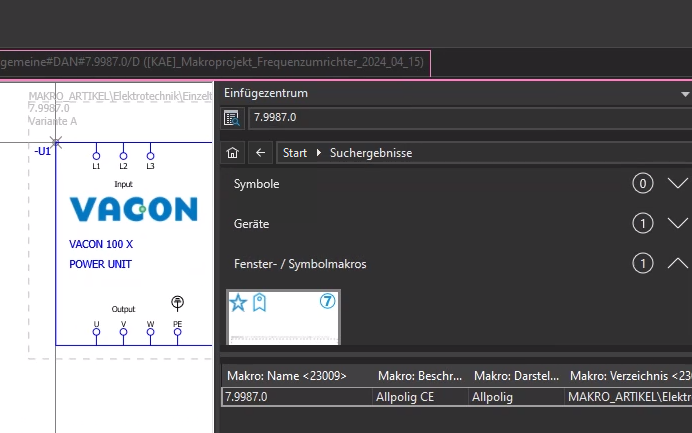The width and height of the screenshot is (692, 433).
Task: Expand the Geräte results section
Action: pos(677,224)
